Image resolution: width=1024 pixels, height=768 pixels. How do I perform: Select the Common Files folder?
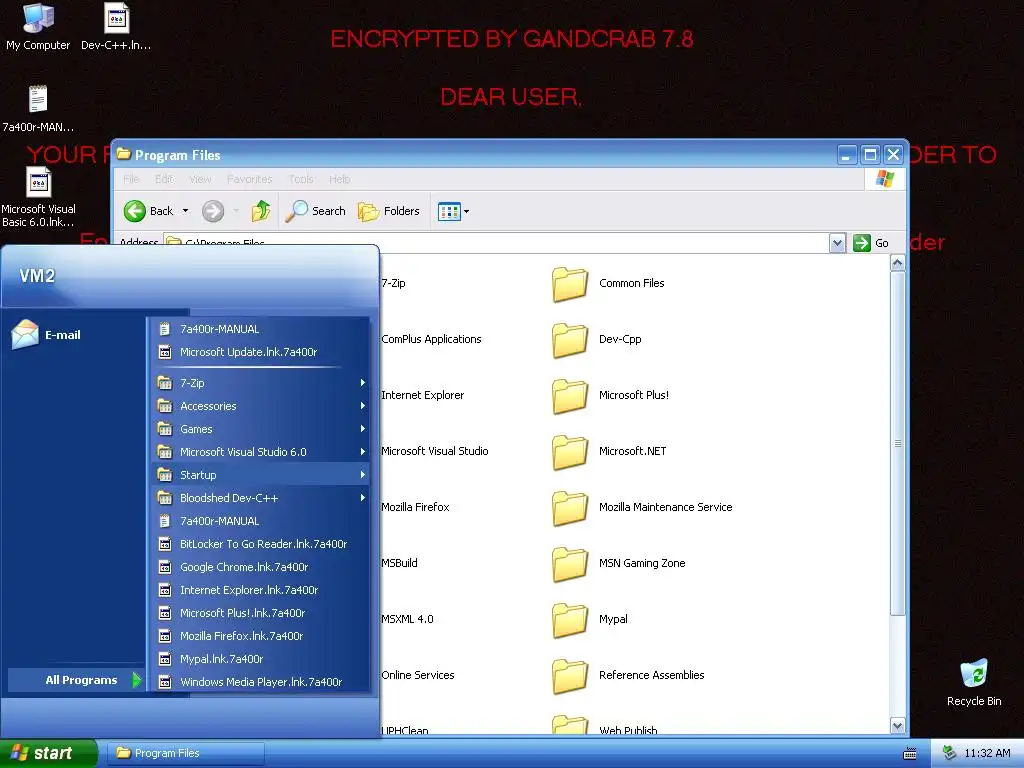pyautogui.click(x=608, y=283)
